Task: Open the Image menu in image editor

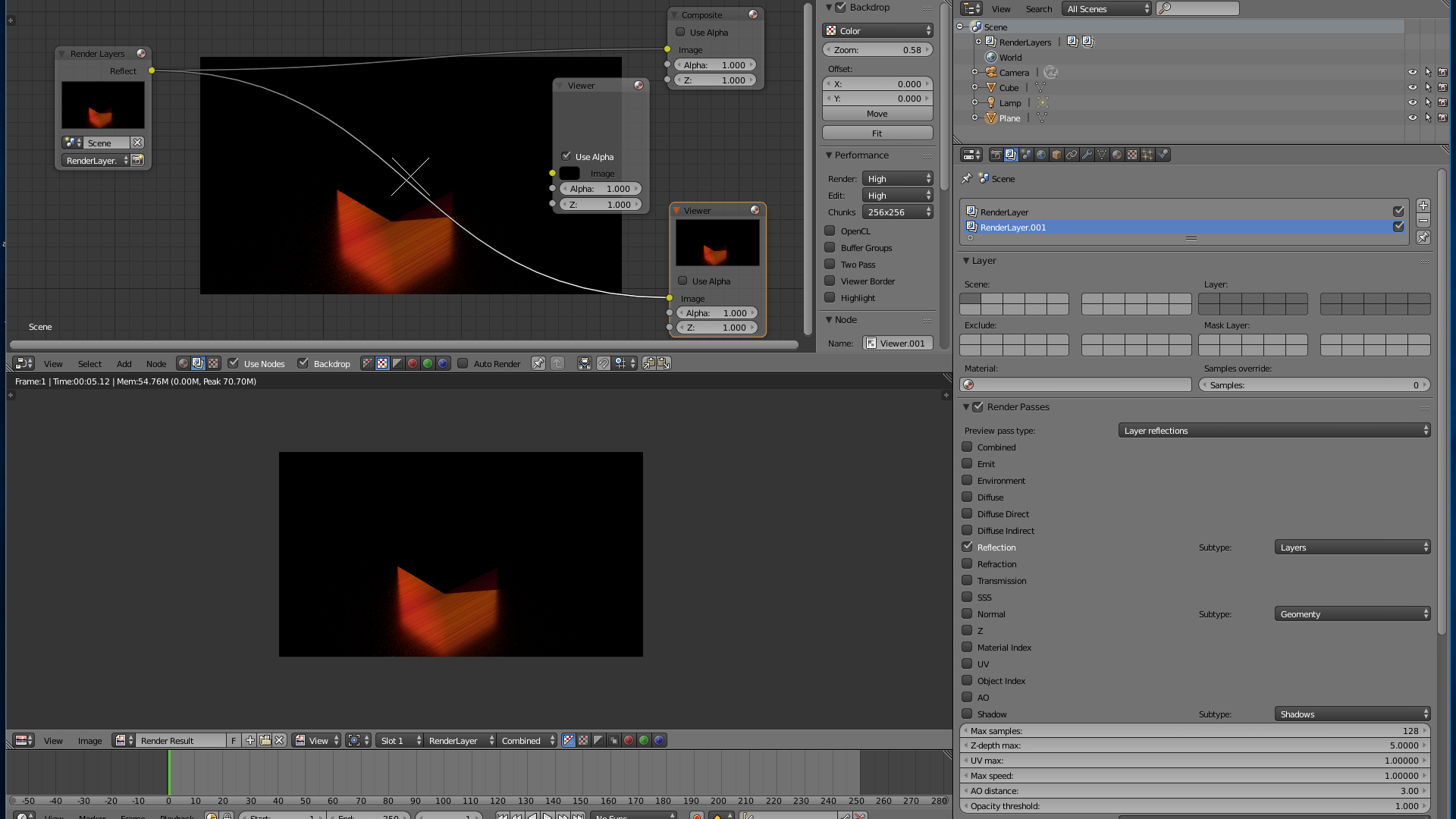Action: click(89, 741)
